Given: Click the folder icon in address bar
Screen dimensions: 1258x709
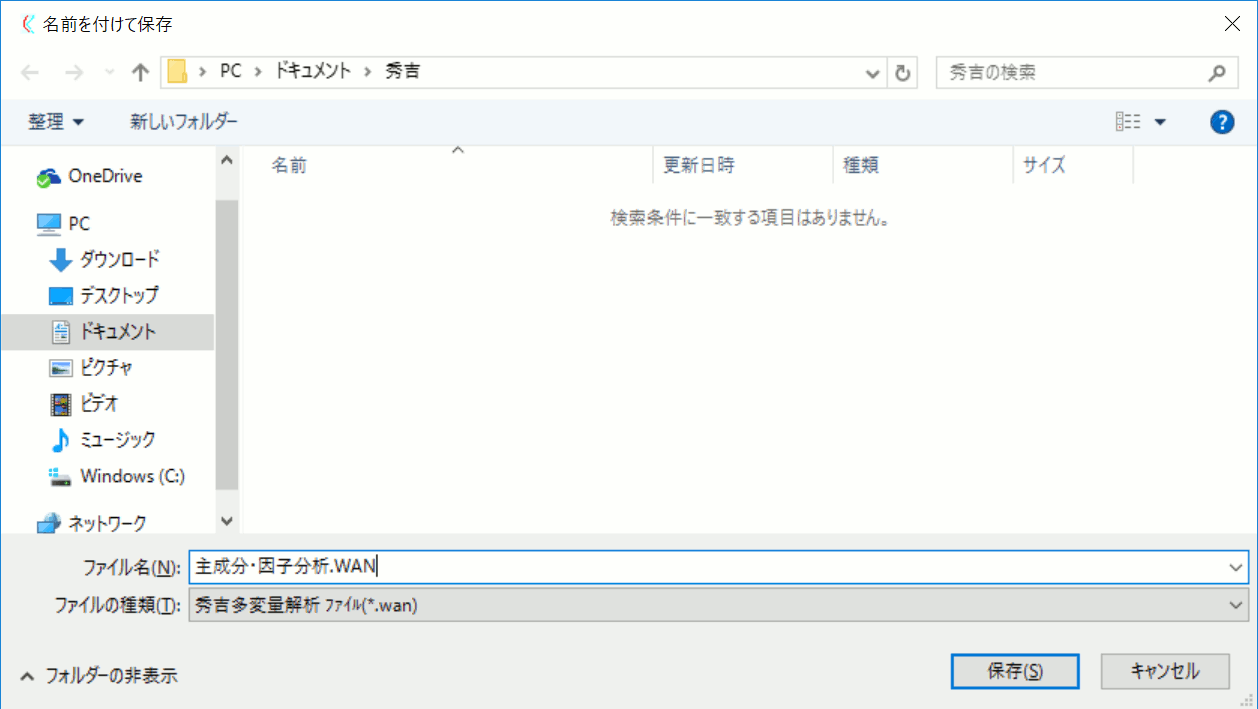Looking at the screenshot, I should tap(178, 72).
